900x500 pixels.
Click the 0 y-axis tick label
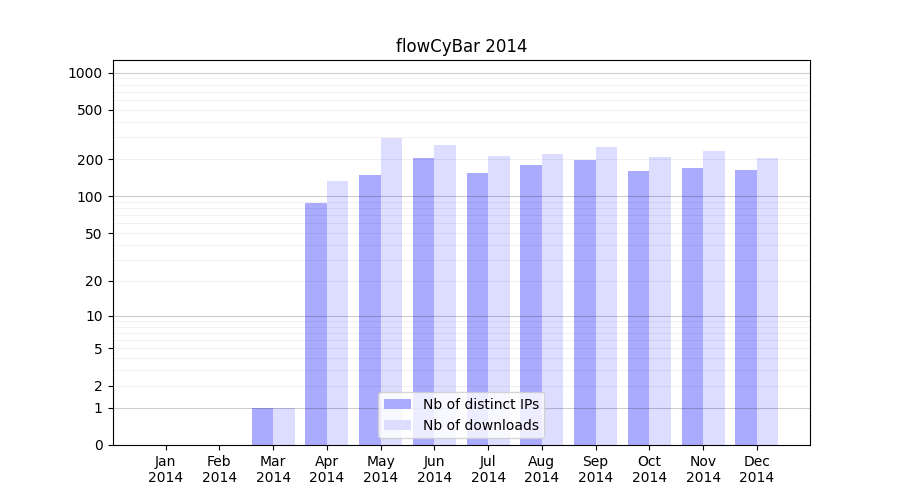[x=98, y=445]
